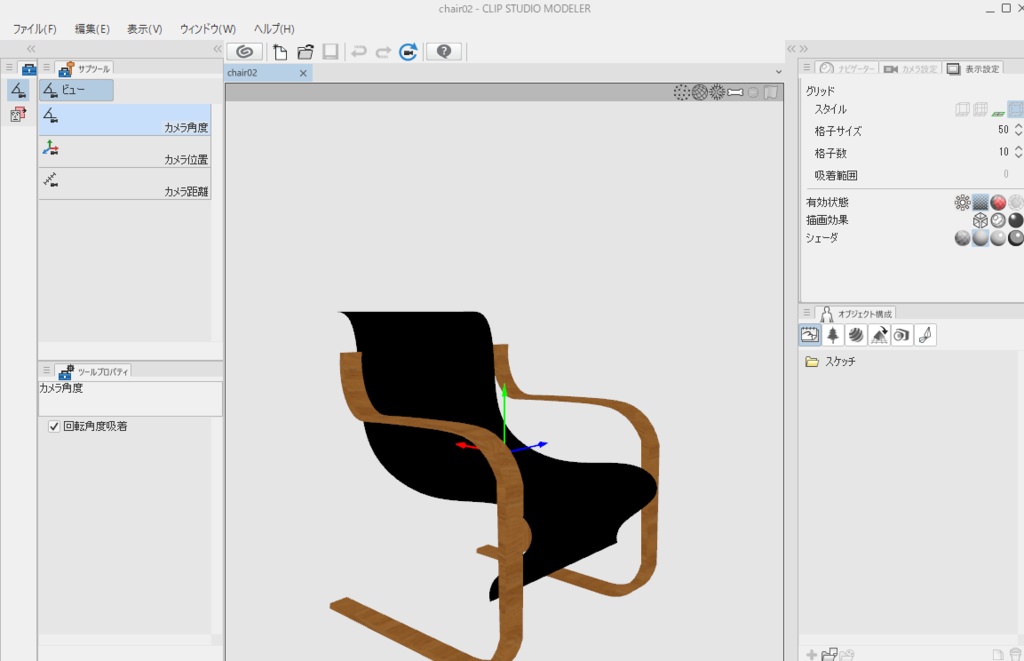1024x661 pixels.
Task: Select the ビュー sub tool group
Action: [x=76, y=90]
